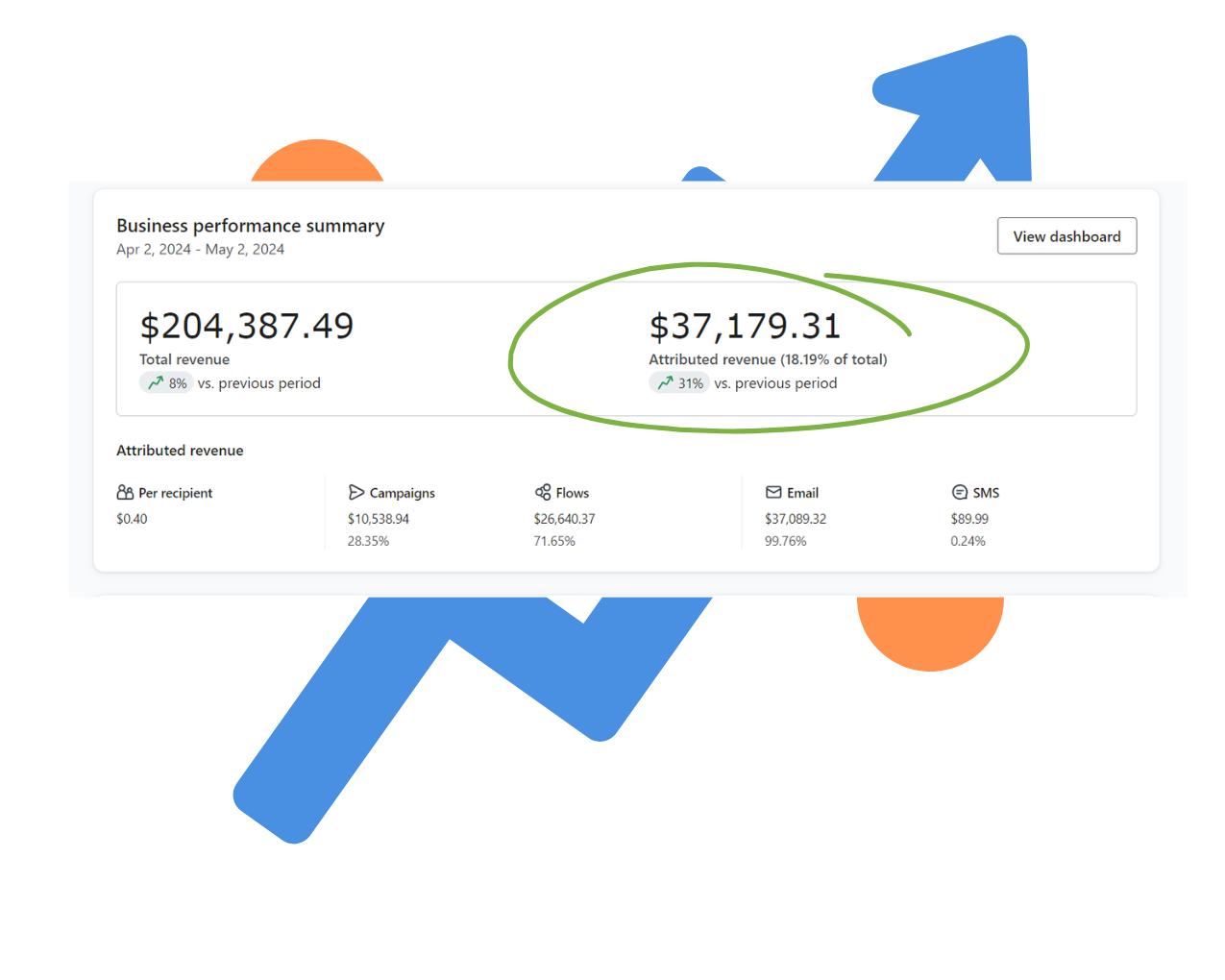
Task: Click the Email envelope icon
Action: [773, 493]
